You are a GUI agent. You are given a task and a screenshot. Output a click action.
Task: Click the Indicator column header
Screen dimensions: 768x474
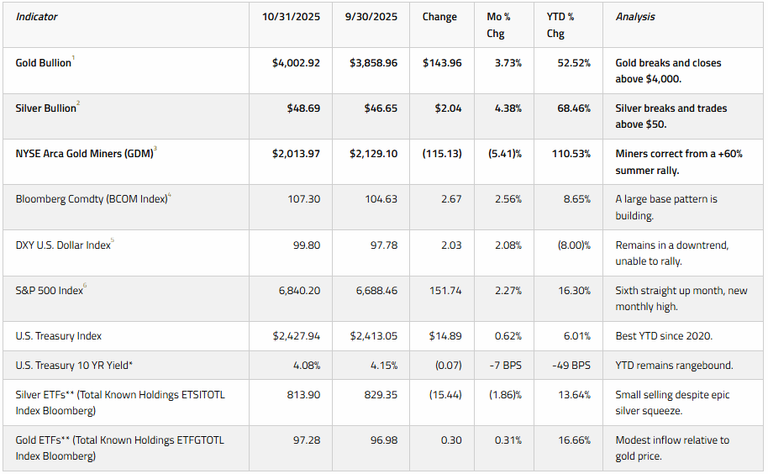coord(37,17)
